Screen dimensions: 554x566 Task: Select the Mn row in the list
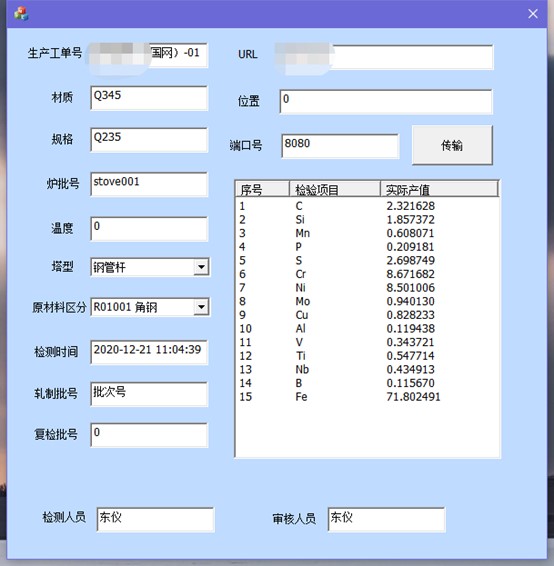click(x=367, y=233)
